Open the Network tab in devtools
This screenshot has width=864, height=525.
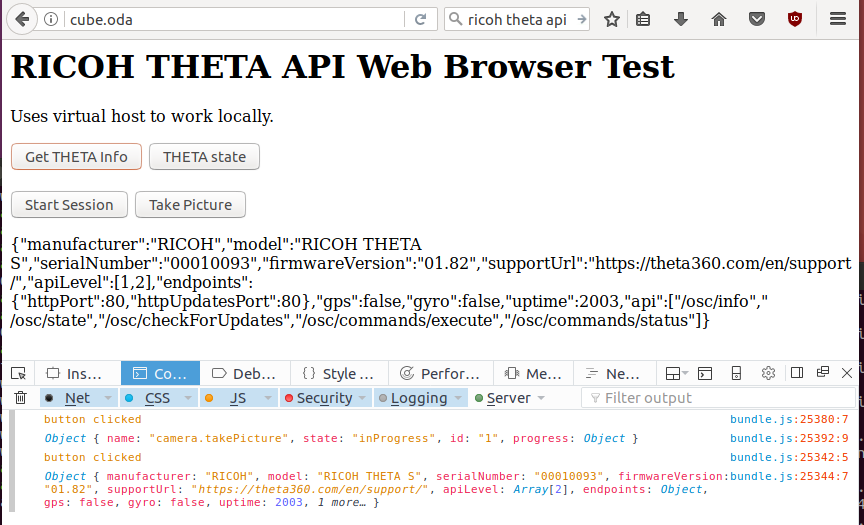click(614, 374)
